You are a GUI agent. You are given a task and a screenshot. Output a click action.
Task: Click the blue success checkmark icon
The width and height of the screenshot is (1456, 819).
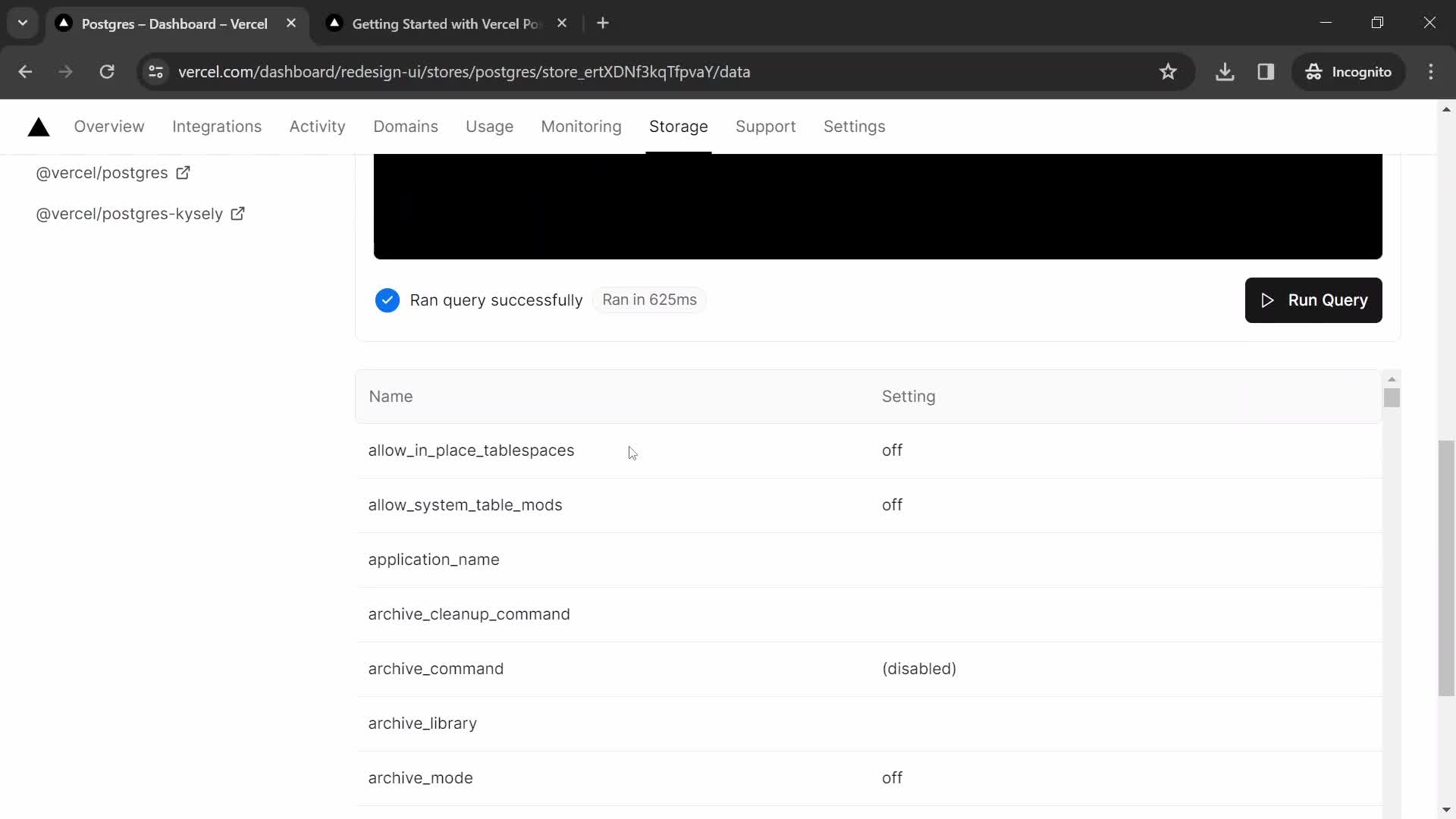(x=388, y=300)
